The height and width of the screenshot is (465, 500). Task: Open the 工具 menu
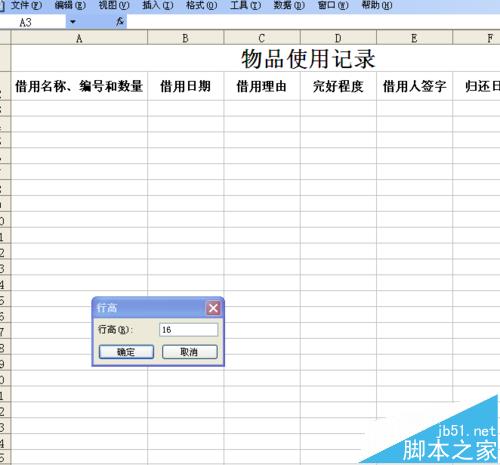245,5
